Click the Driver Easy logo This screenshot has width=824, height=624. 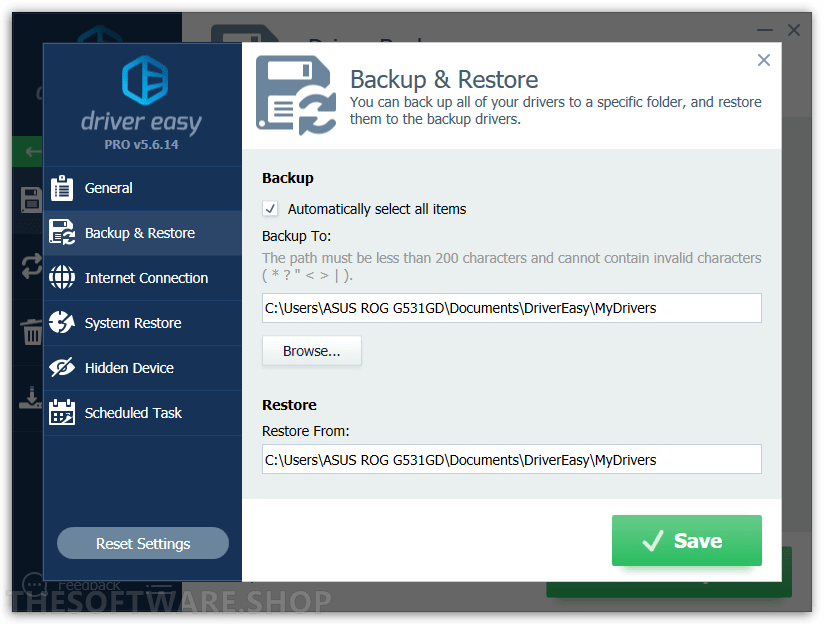tap(145, 80)
